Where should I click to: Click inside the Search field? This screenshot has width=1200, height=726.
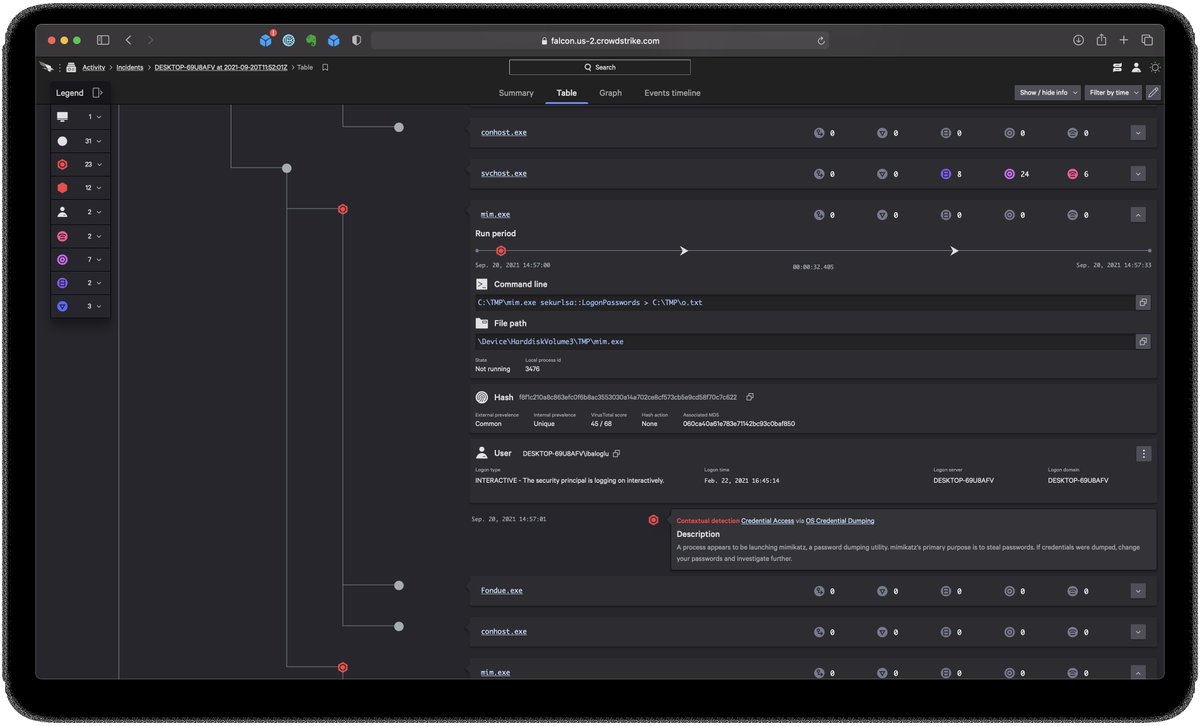[599, 67]
